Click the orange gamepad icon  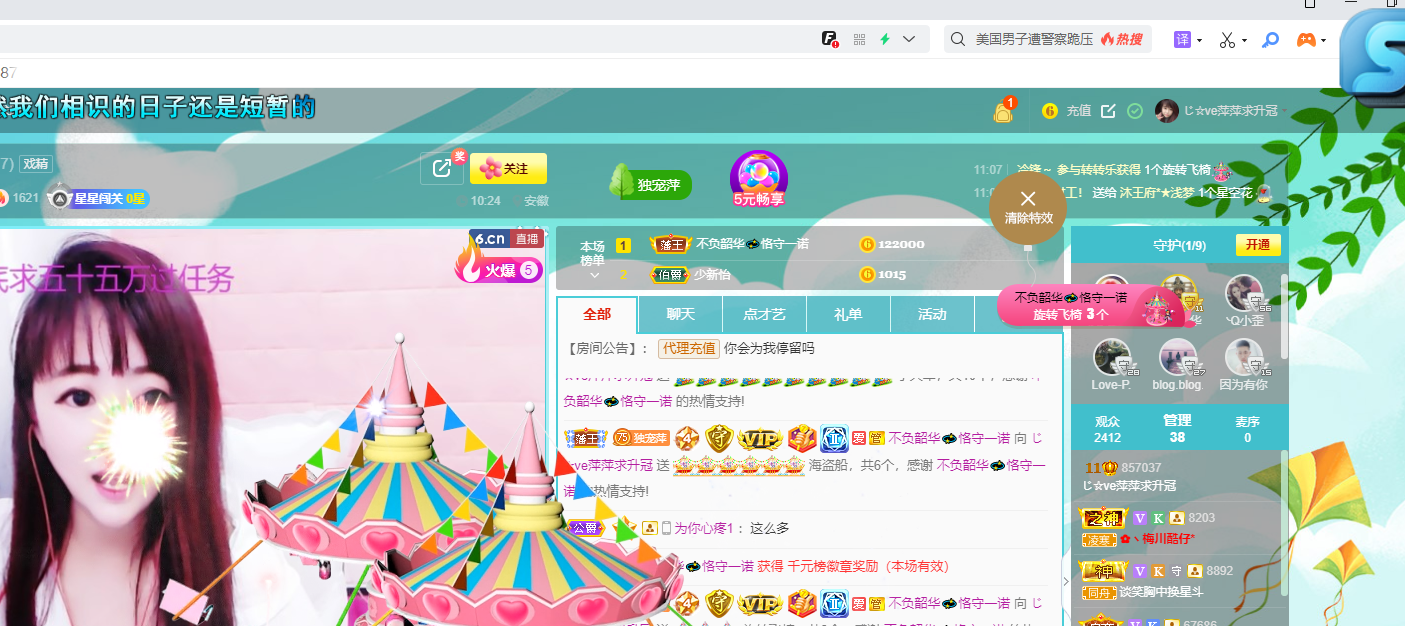1306,40
